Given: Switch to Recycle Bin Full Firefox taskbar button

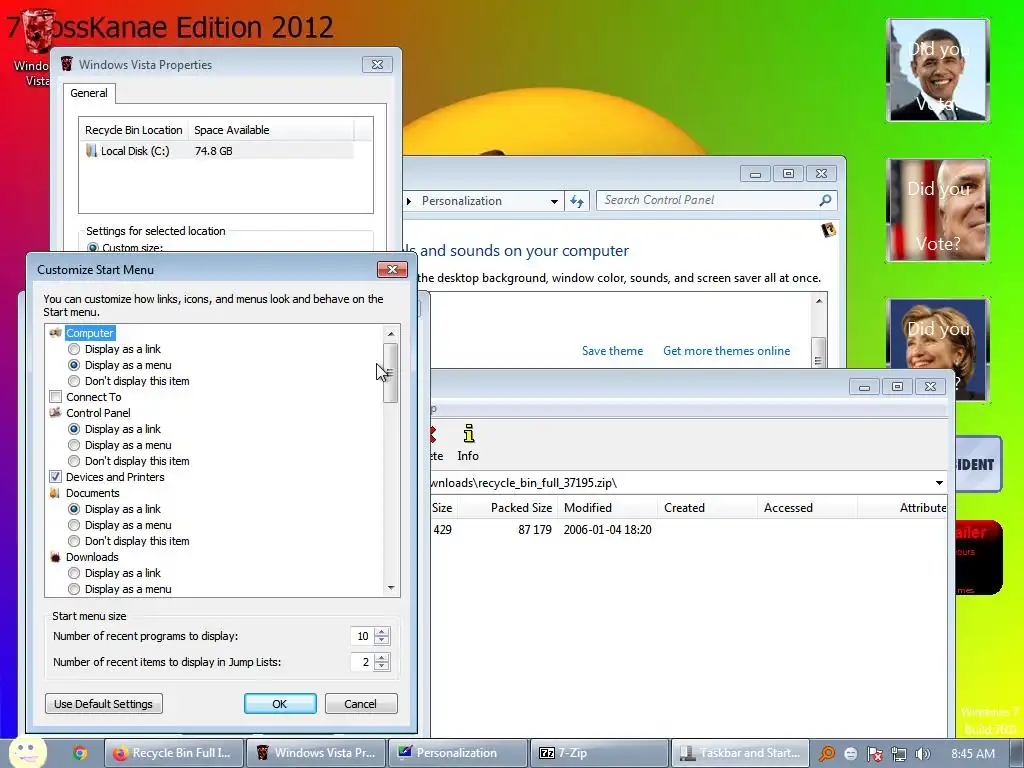Looking at the screenshot, I should (x=174, y=753).
